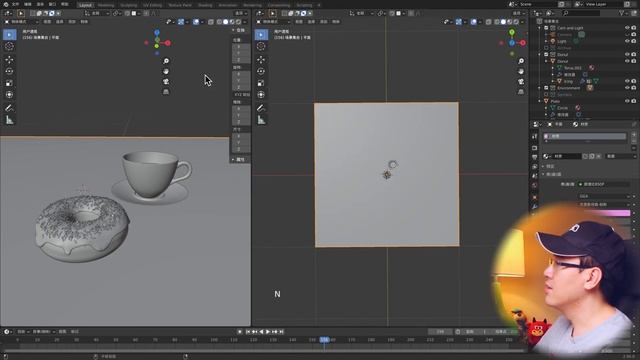Expand the Light object row
This screenshot has height=360, width=640.
[546, 41]
